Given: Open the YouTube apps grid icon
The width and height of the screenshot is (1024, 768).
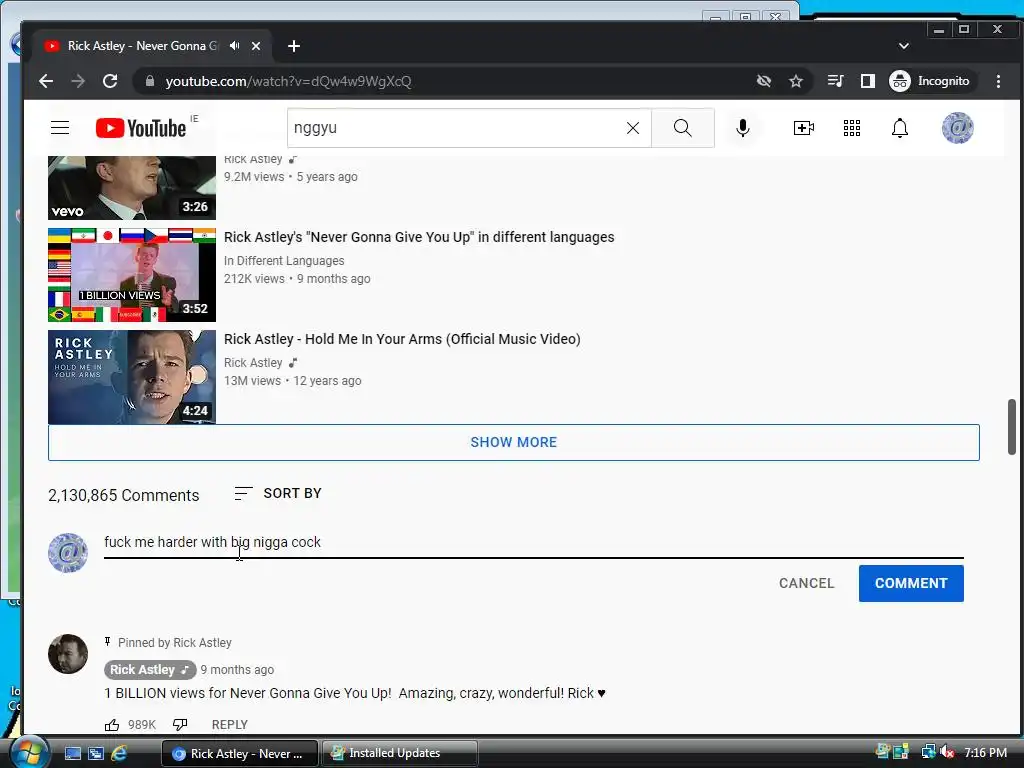Looking at the screenshot, I should click(852, 128).
